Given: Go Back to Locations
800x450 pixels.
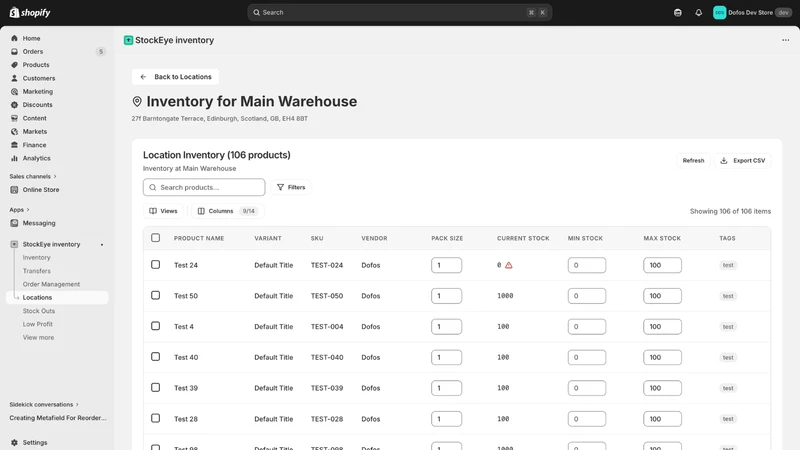Looking at the screenshot, I should 176,77.
